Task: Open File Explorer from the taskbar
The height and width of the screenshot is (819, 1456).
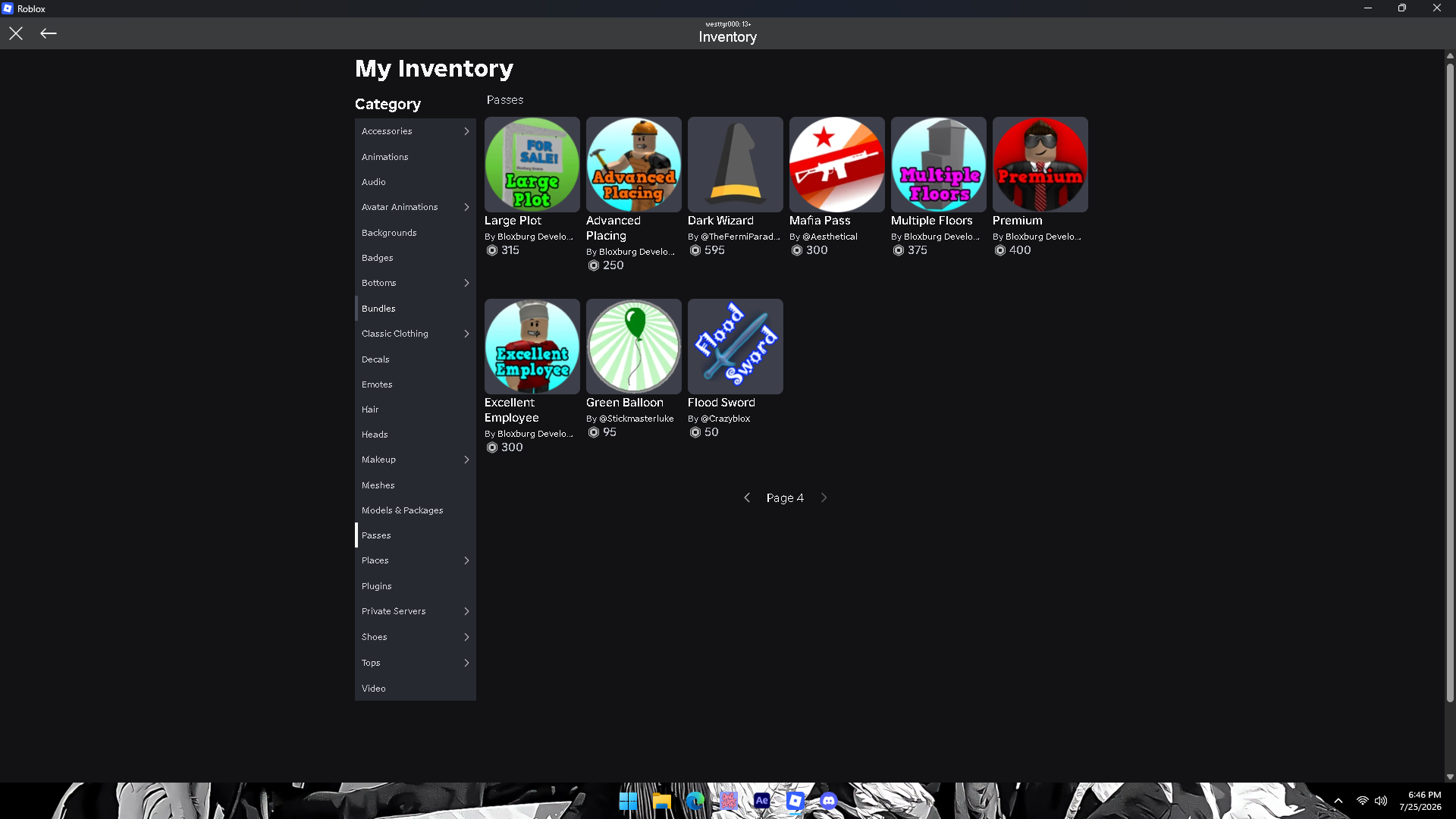Action: 662,801
